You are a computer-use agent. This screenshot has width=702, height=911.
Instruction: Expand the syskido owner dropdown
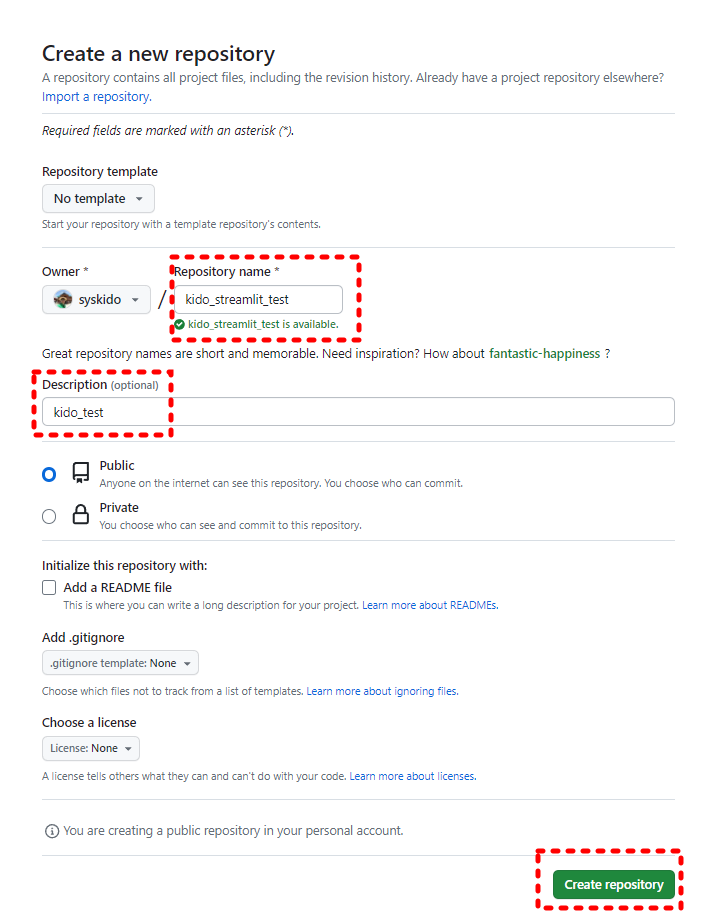pos(96,300)
